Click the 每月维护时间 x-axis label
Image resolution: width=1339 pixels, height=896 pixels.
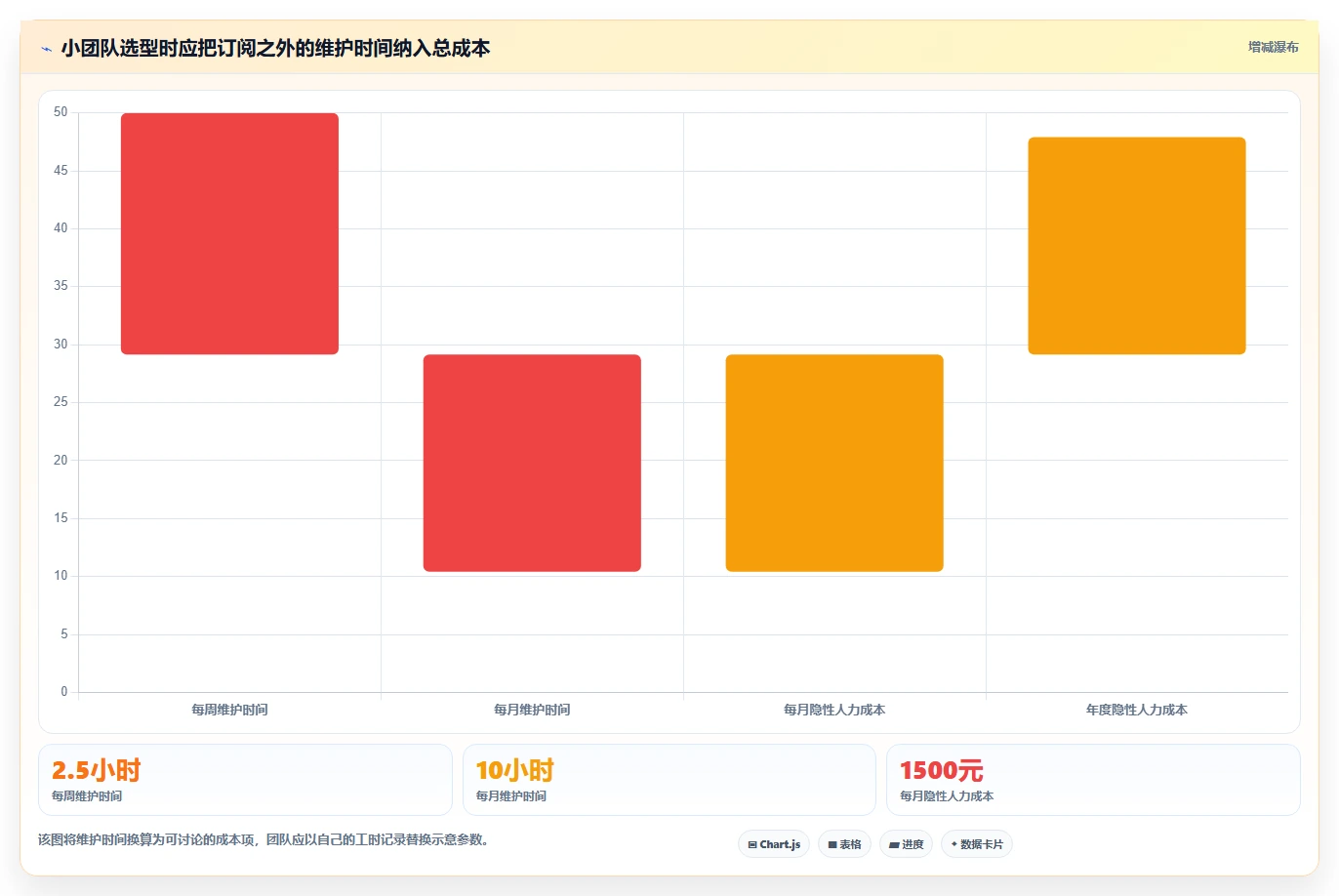click(x=532, y=710)
